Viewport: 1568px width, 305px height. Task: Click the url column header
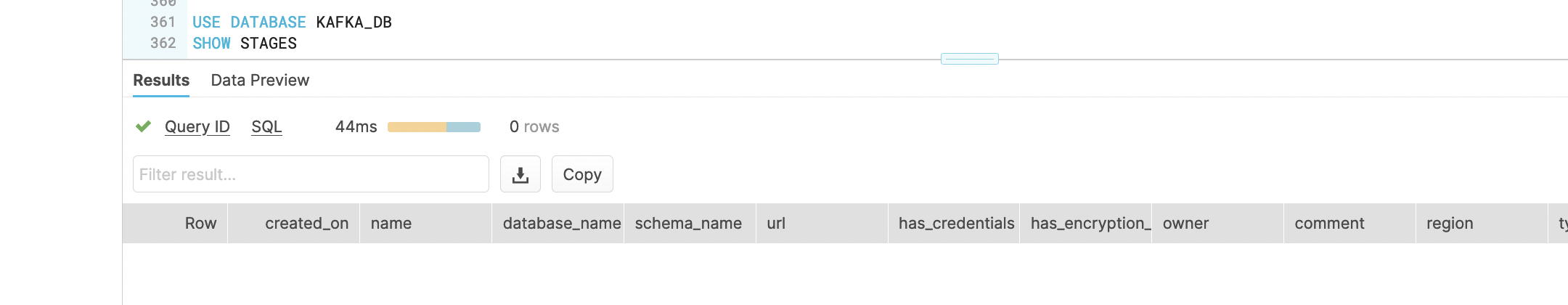(776, 223)
